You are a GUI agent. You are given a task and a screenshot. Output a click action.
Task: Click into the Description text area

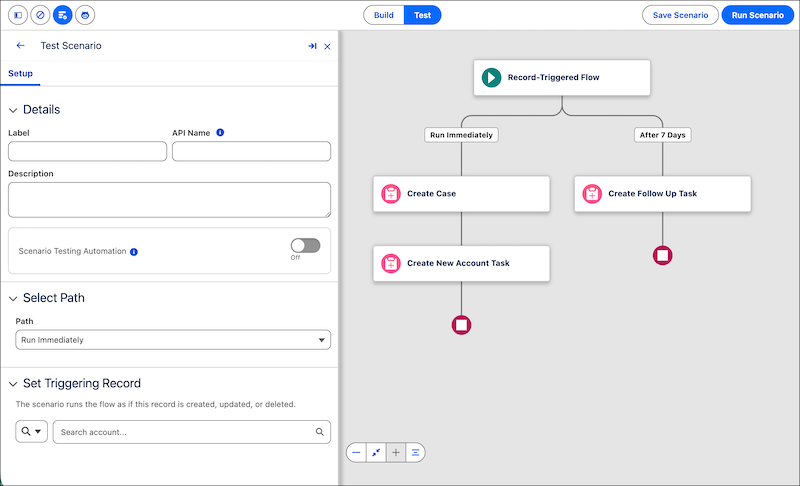[x=169, y=200]
